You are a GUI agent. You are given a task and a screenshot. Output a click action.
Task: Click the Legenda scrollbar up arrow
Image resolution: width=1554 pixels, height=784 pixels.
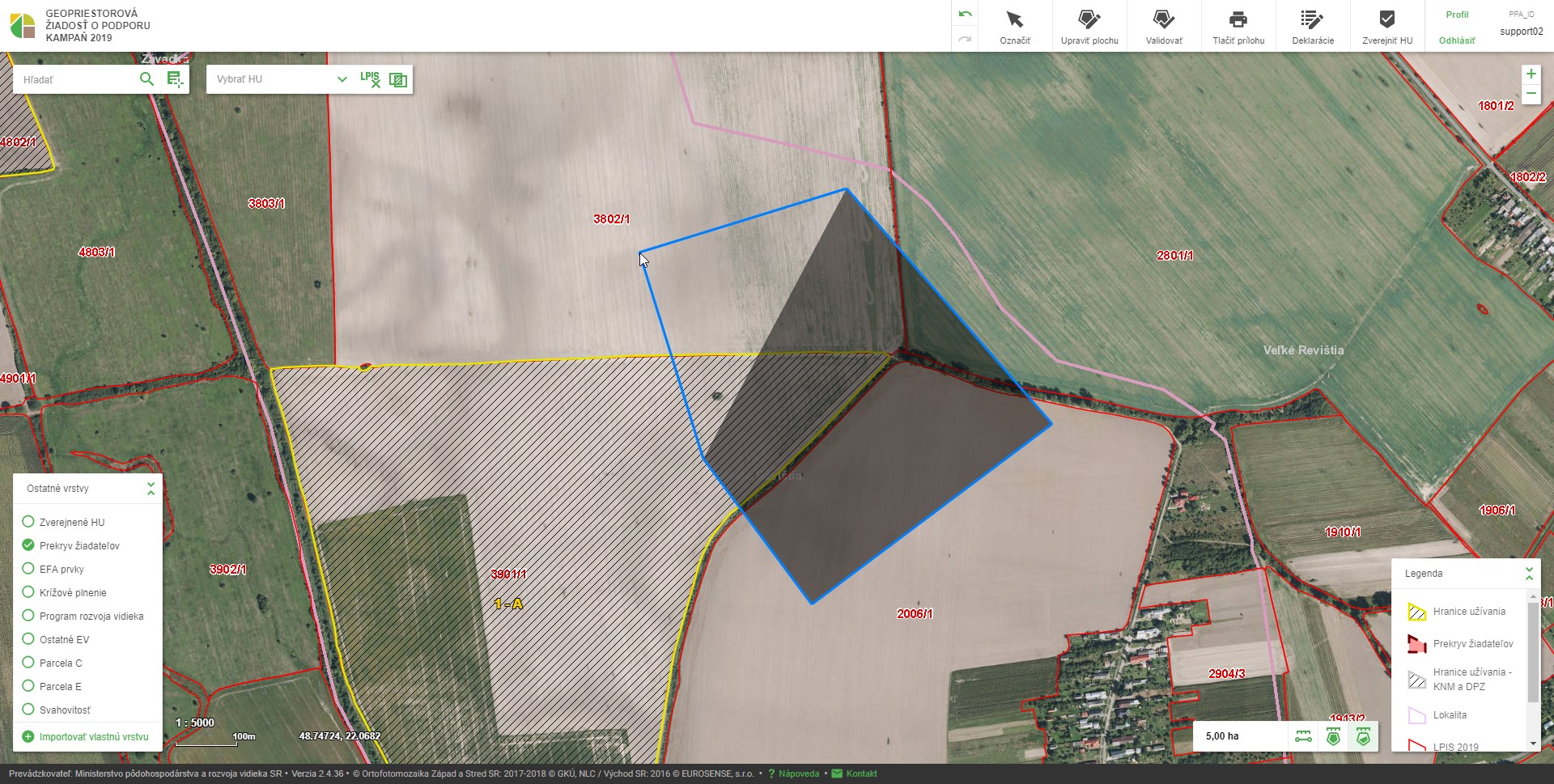click(1533, 596)
